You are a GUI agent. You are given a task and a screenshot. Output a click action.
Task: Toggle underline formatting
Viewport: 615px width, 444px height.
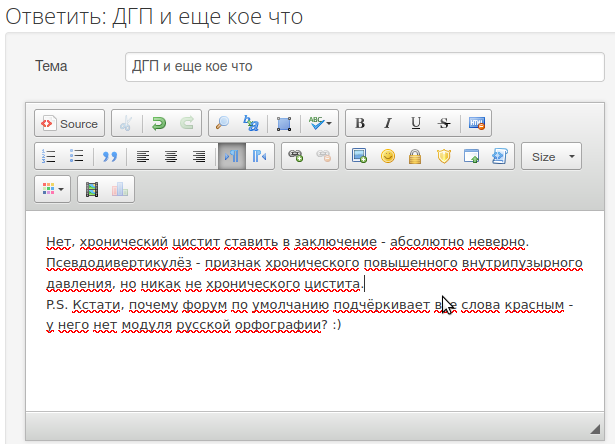415,123
